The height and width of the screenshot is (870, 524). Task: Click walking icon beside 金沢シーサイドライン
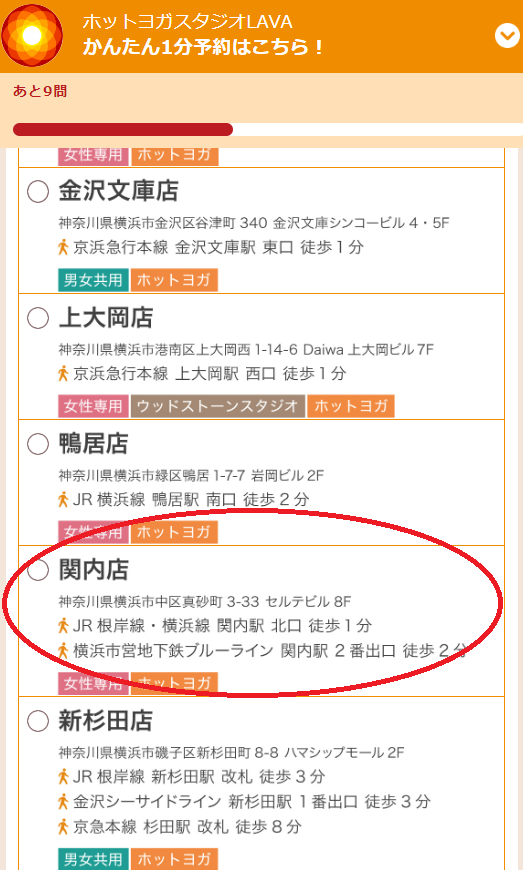click(63, 801)
